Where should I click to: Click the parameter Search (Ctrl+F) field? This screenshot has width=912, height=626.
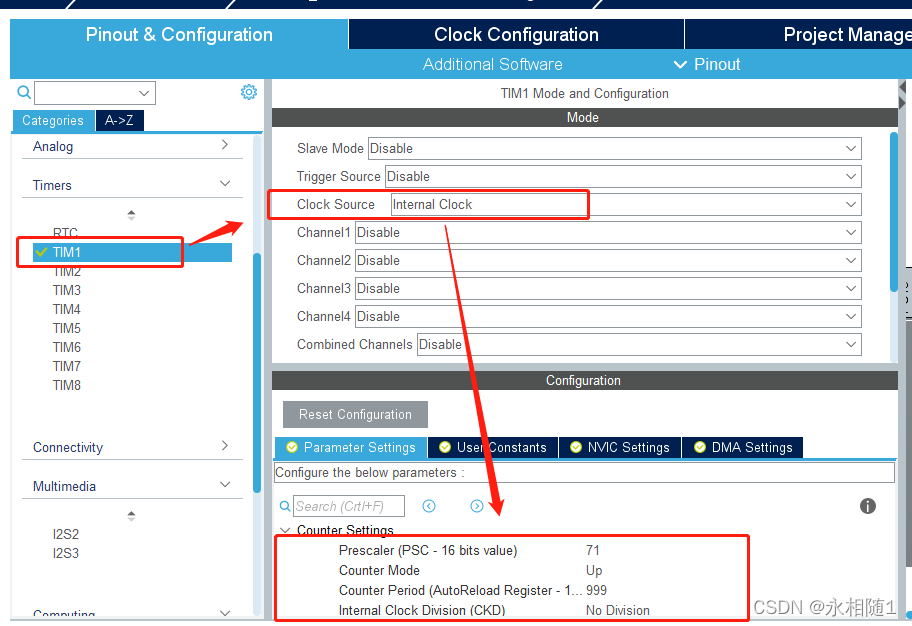[349, 506]
